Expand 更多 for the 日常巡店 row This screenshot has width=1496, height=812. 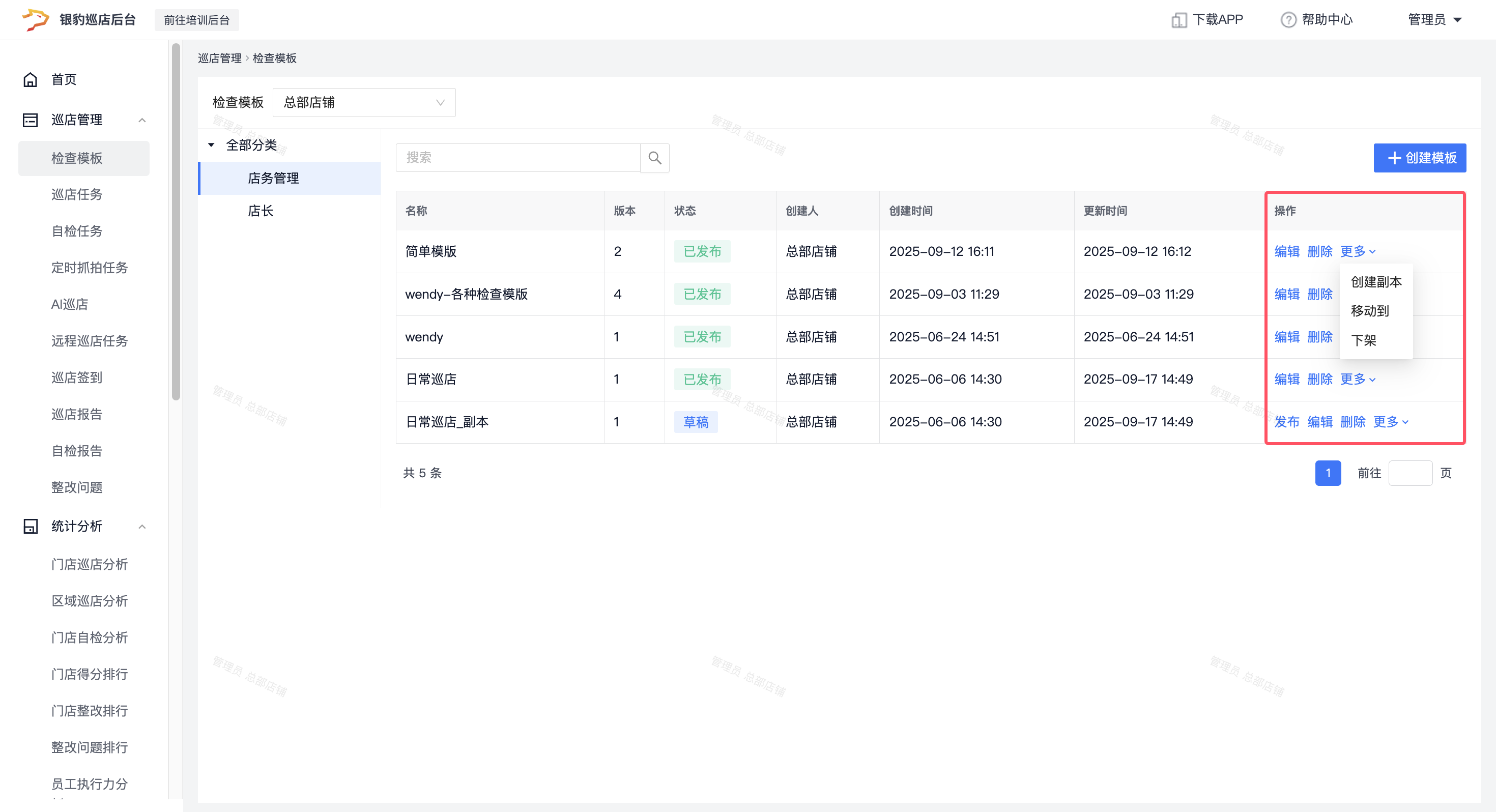(x=1358, y=379)
